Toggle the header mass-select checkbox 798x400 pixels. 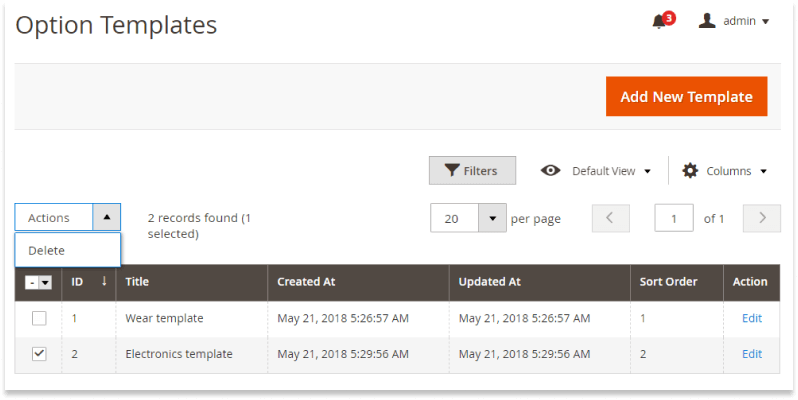pyautogui.click(x=32, y=282)
